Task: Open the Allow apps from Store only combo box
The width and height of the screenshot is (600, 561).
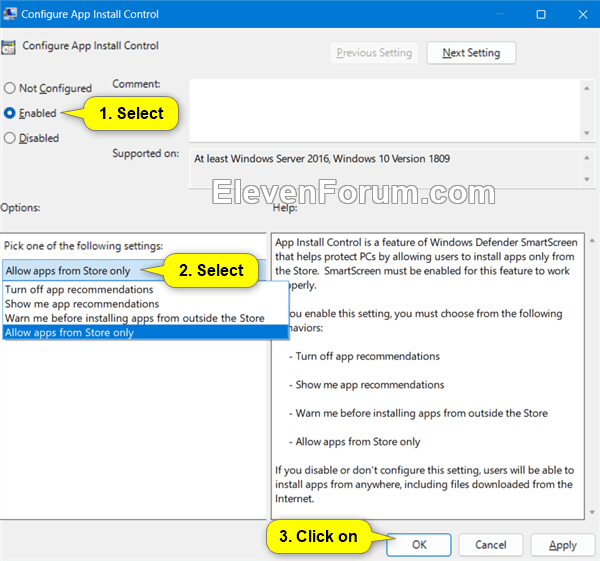Action: point(134,271)
